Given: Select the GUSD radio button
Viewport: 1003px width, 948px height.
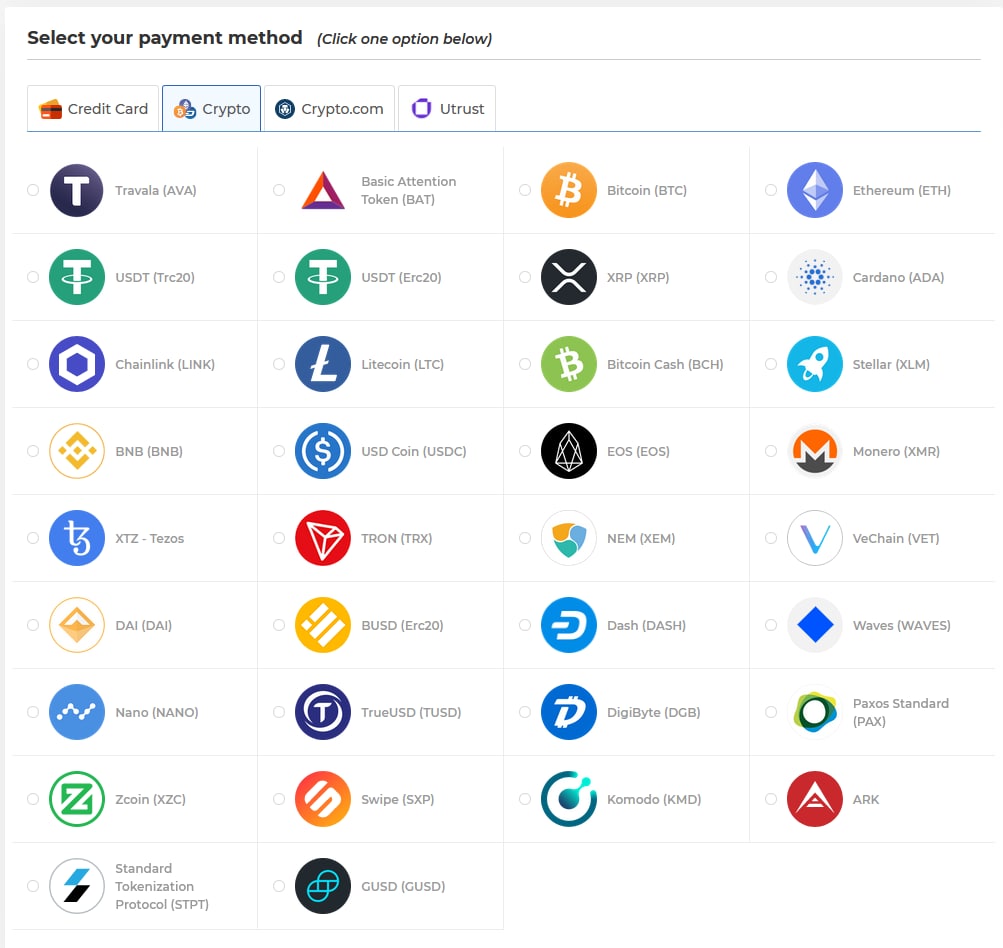Looking at the screenshot, I should click(279, 887).
